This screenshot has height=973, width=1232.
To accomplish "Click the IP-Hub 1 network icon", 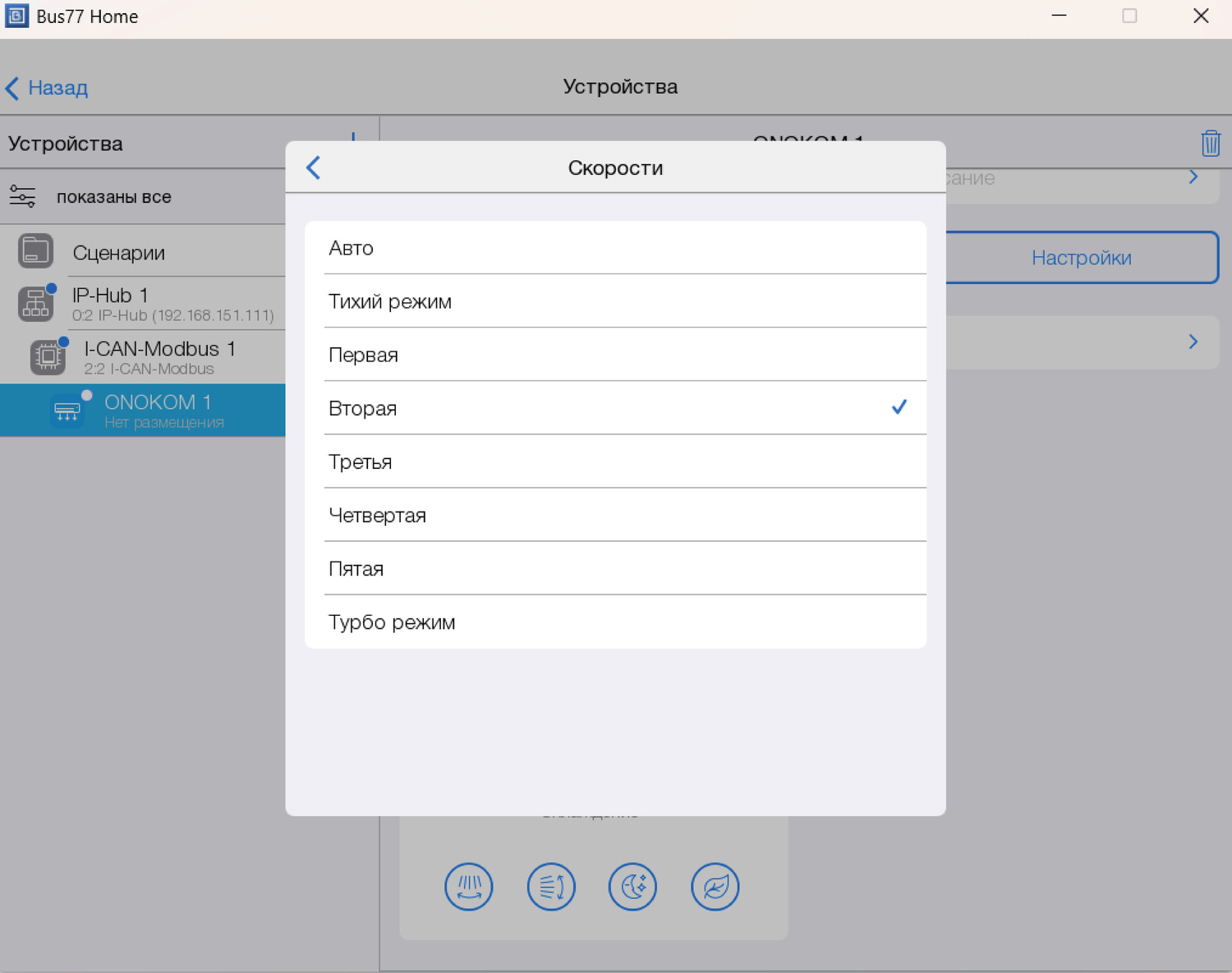I will click(x=35, y=304).
